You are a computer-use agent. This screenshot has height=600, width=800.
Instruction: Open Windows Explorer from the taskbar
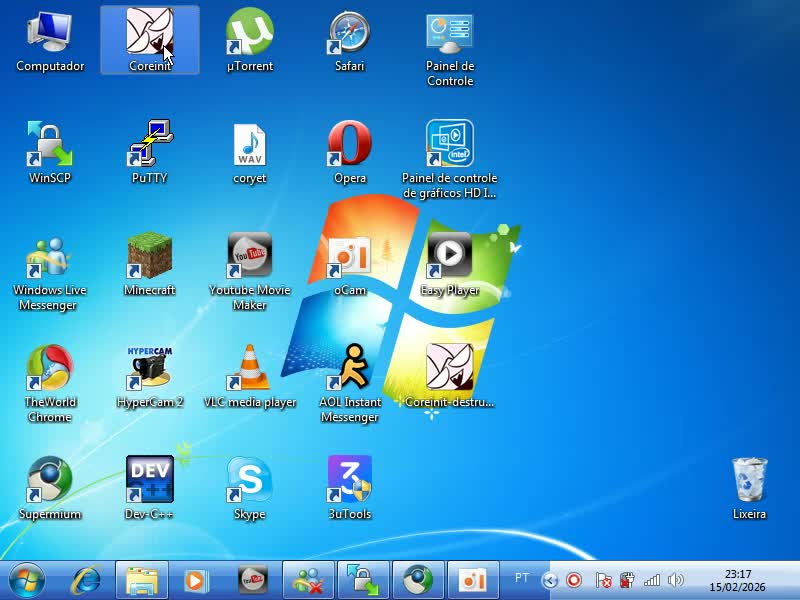(x=143, y=580)
